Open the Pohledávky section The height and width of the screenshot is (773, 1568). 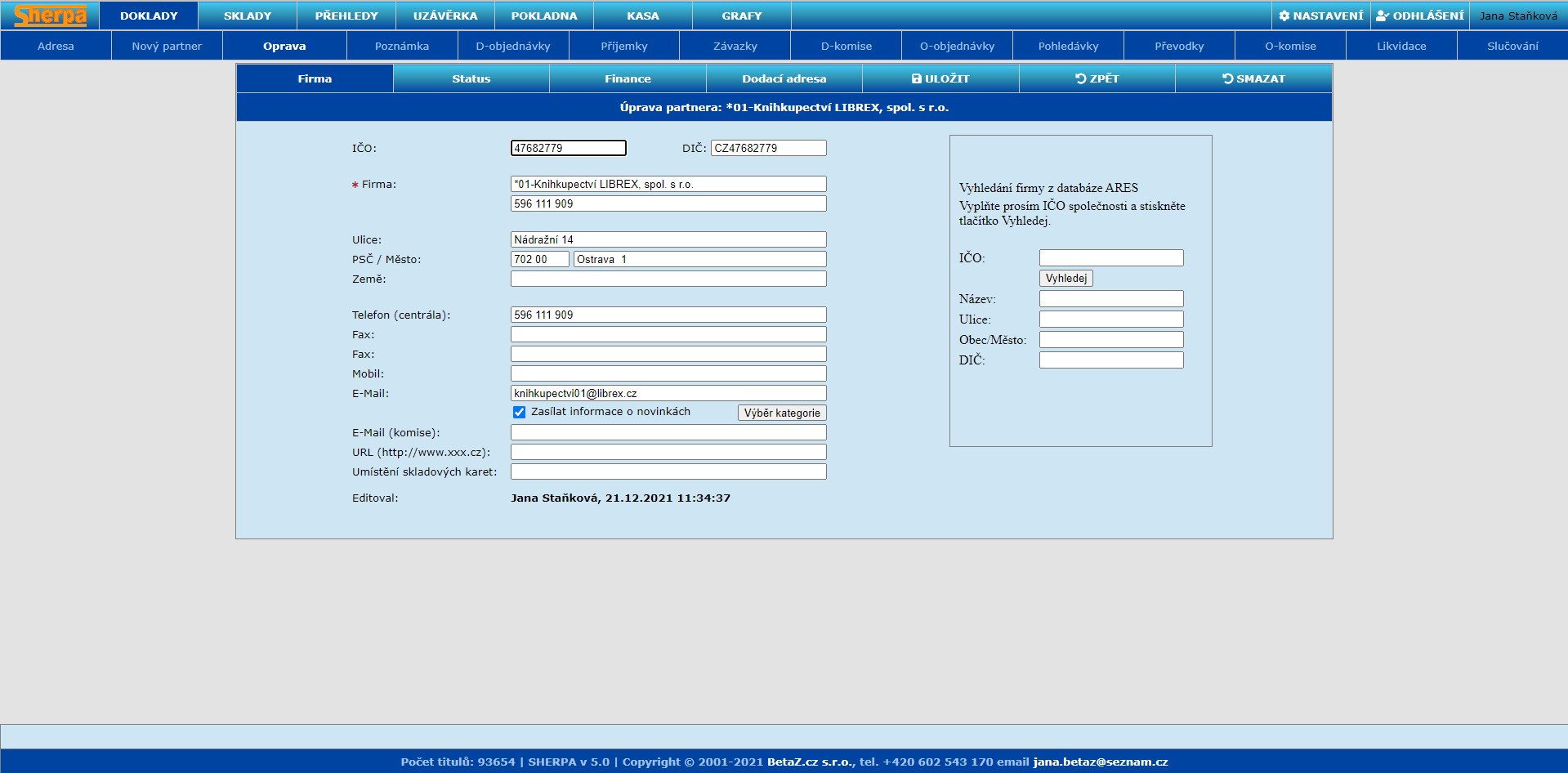pos(1068,46)
